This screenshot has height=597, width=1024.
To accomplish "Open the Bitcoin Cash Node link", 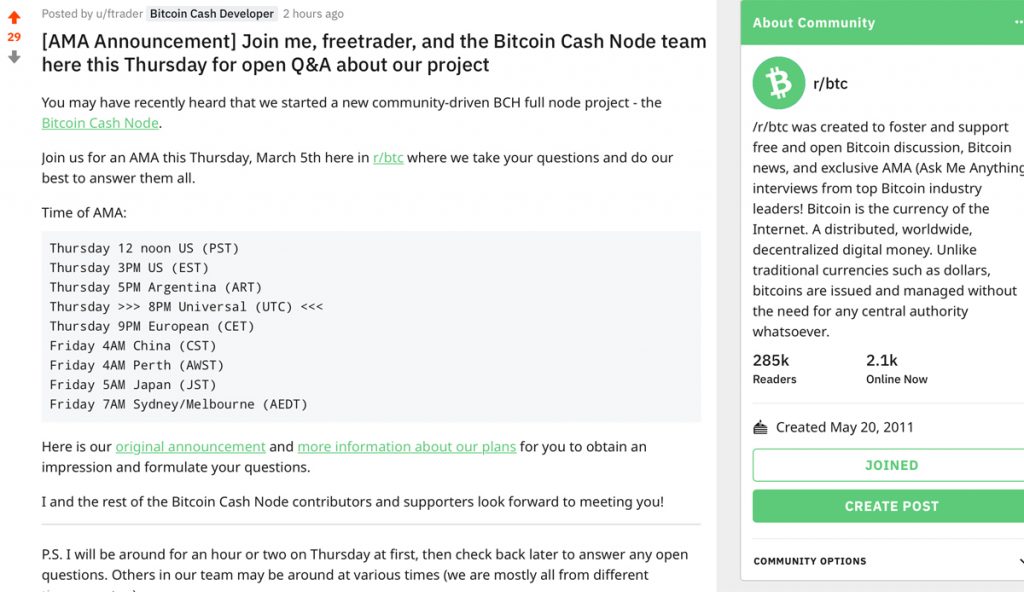I will (x=98, y=123).
